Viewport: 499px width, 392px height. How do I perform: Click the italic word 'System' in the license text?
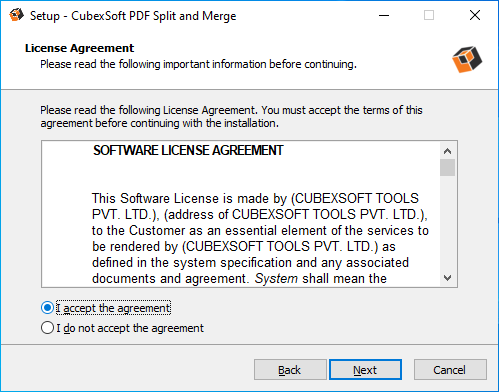[x=276, y=278]
